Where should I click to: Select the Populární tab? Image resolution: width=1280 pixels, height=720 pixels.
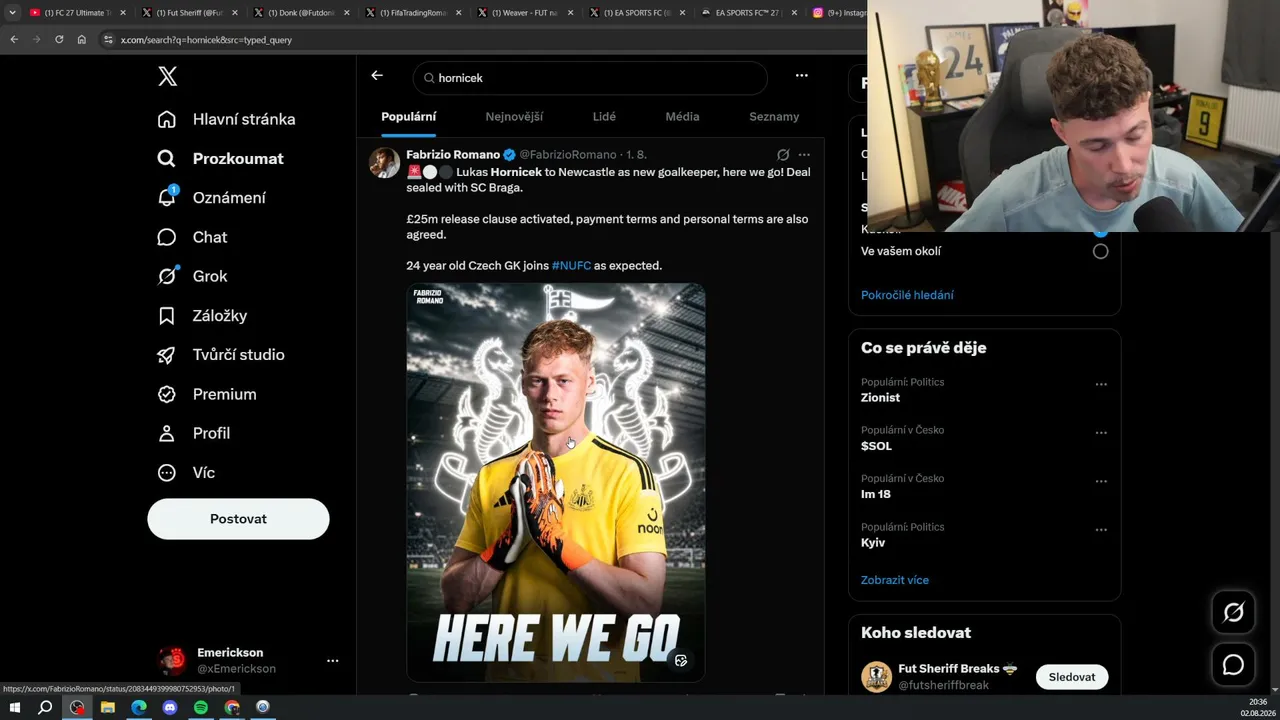pyautogui.click(x=409, y=117)
